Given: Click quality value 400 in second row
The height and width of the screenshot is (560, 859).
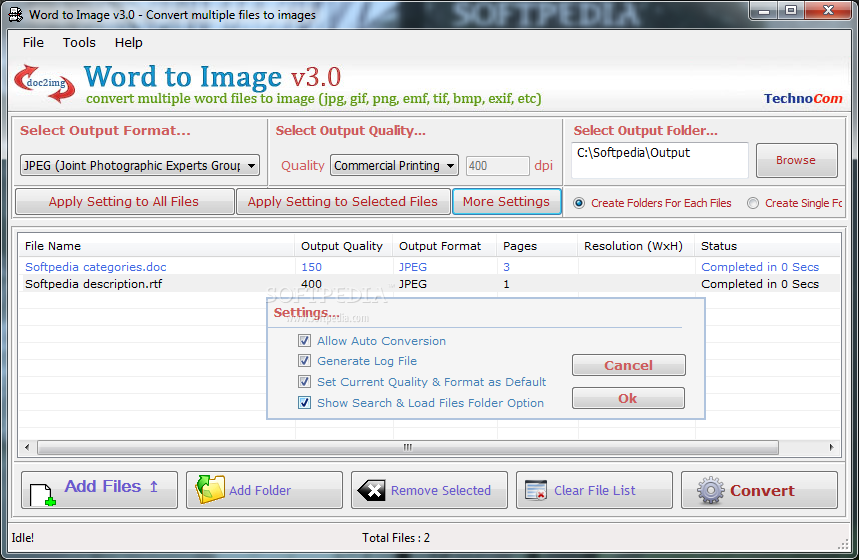Looking at the screenshot, I should point(312,284).
